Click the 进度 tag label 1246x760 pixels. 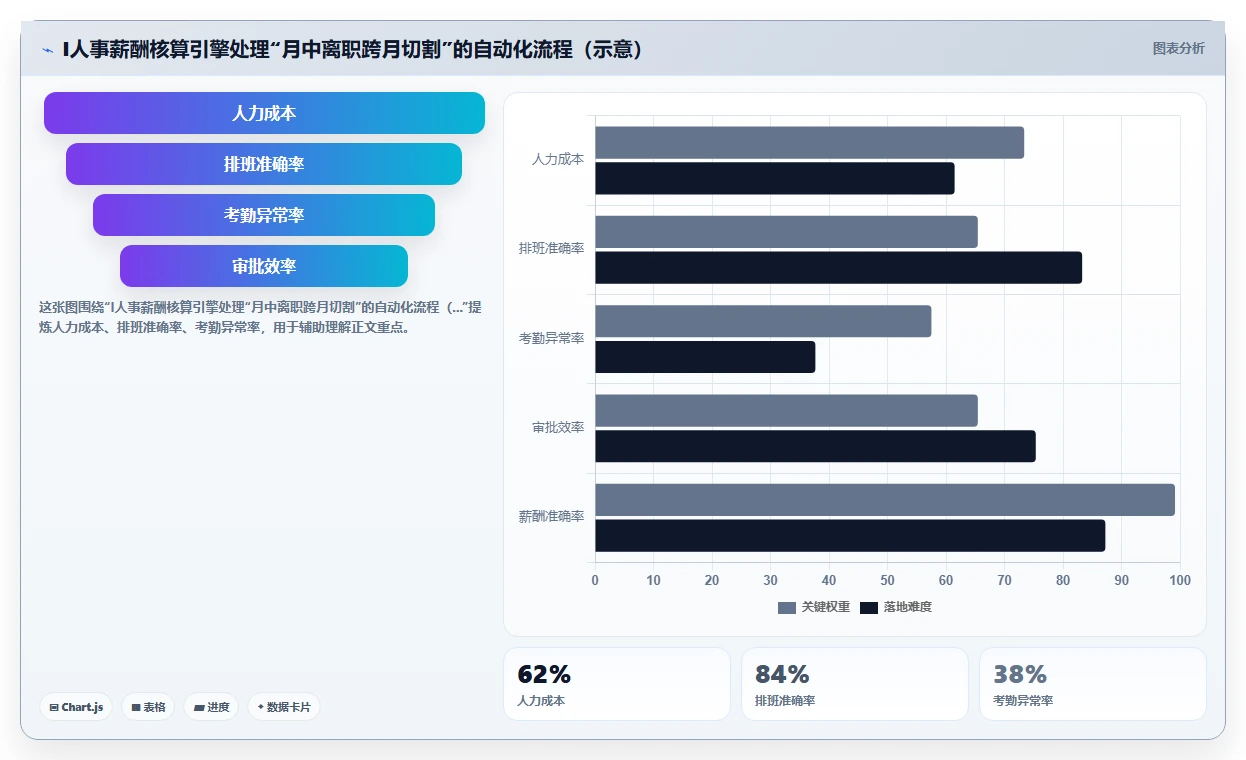pyautogui.click(x=218, y=707)
